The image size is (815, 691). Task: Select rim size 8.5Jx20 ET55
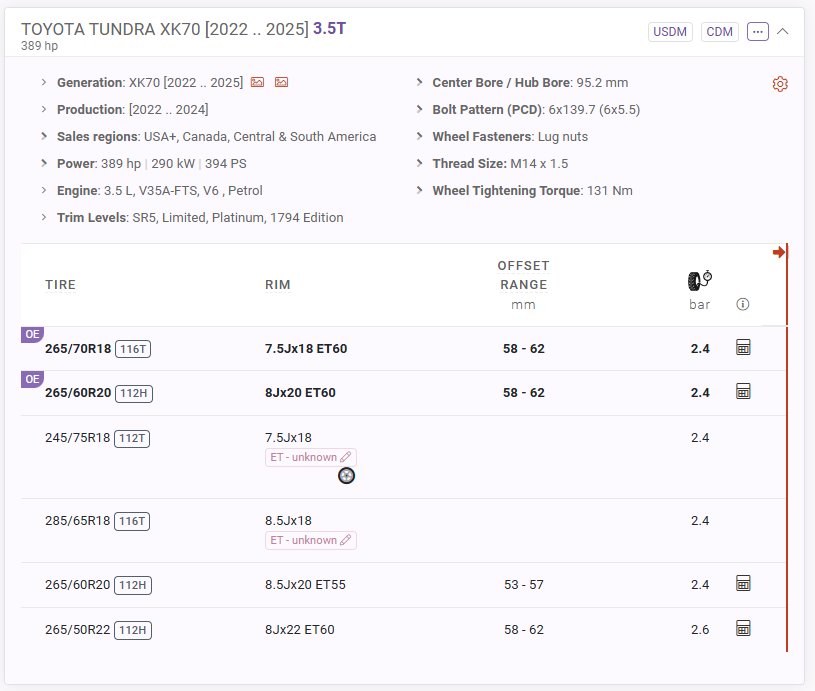click(305, 585)
